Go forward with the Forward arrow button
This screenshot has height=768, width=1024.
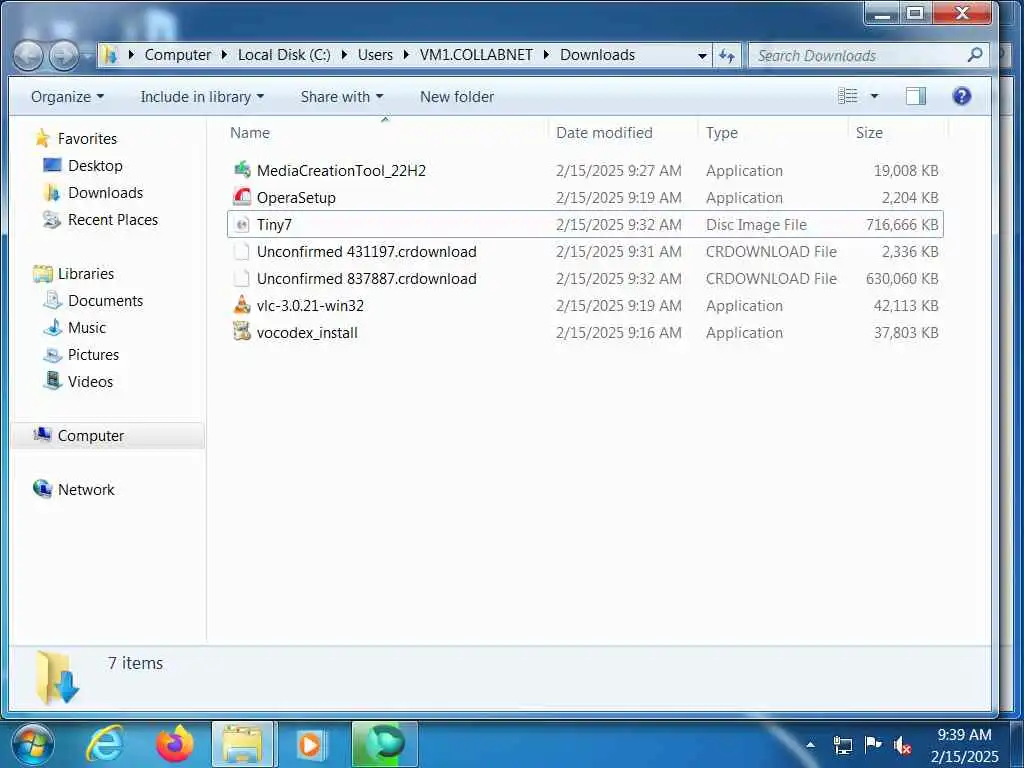click(64, 56)
